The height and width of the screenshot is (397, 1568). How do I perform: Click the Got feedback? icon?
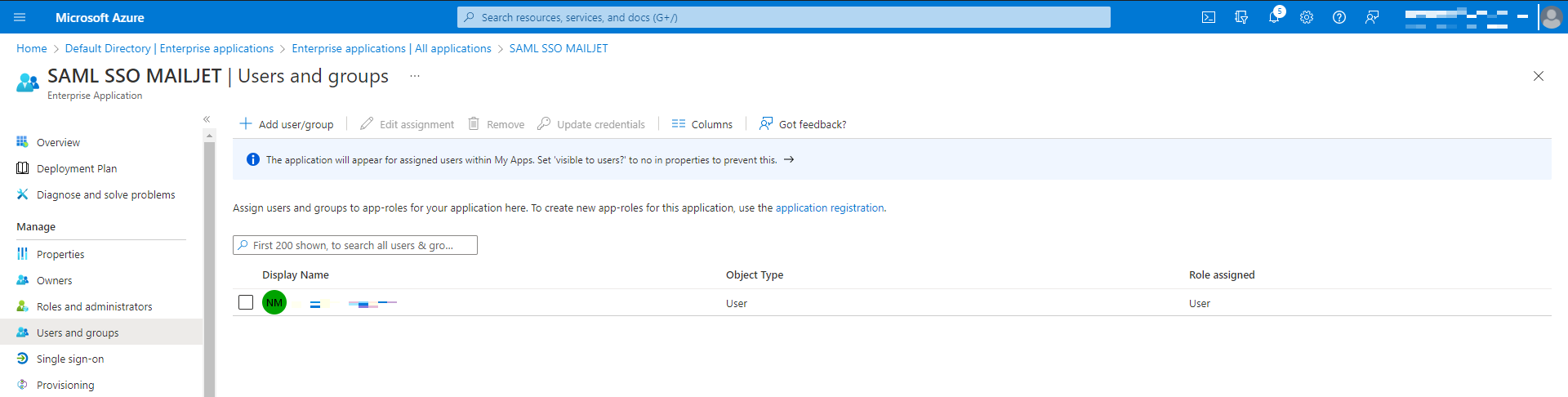click(765, 123)
